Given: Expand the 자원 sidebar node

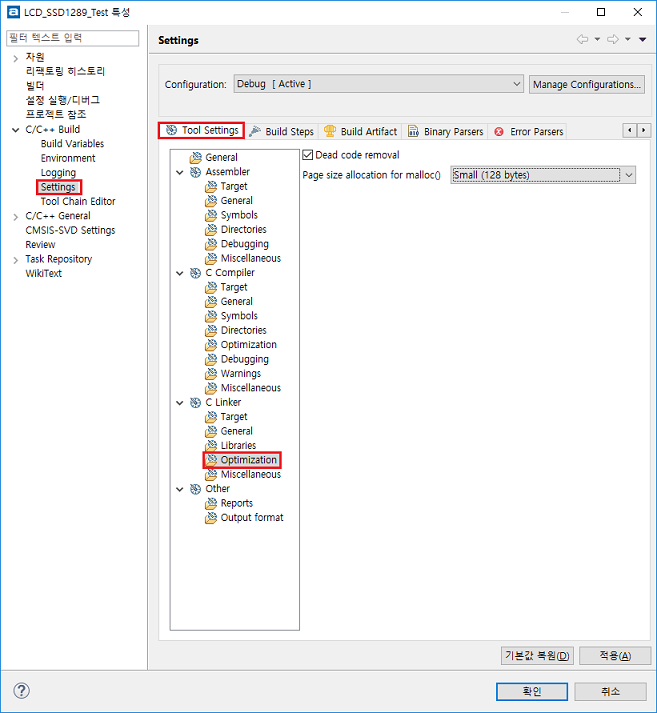Looking at the screenshot, I should coord(15,58).
